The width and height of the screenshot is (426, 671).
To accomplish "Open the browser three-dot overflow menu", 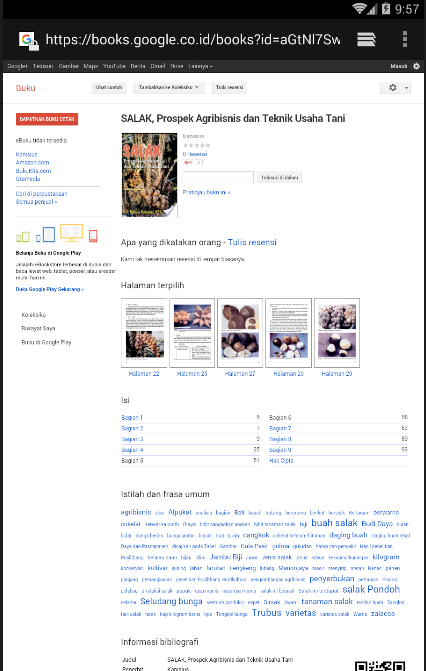I will pos(405,39).
